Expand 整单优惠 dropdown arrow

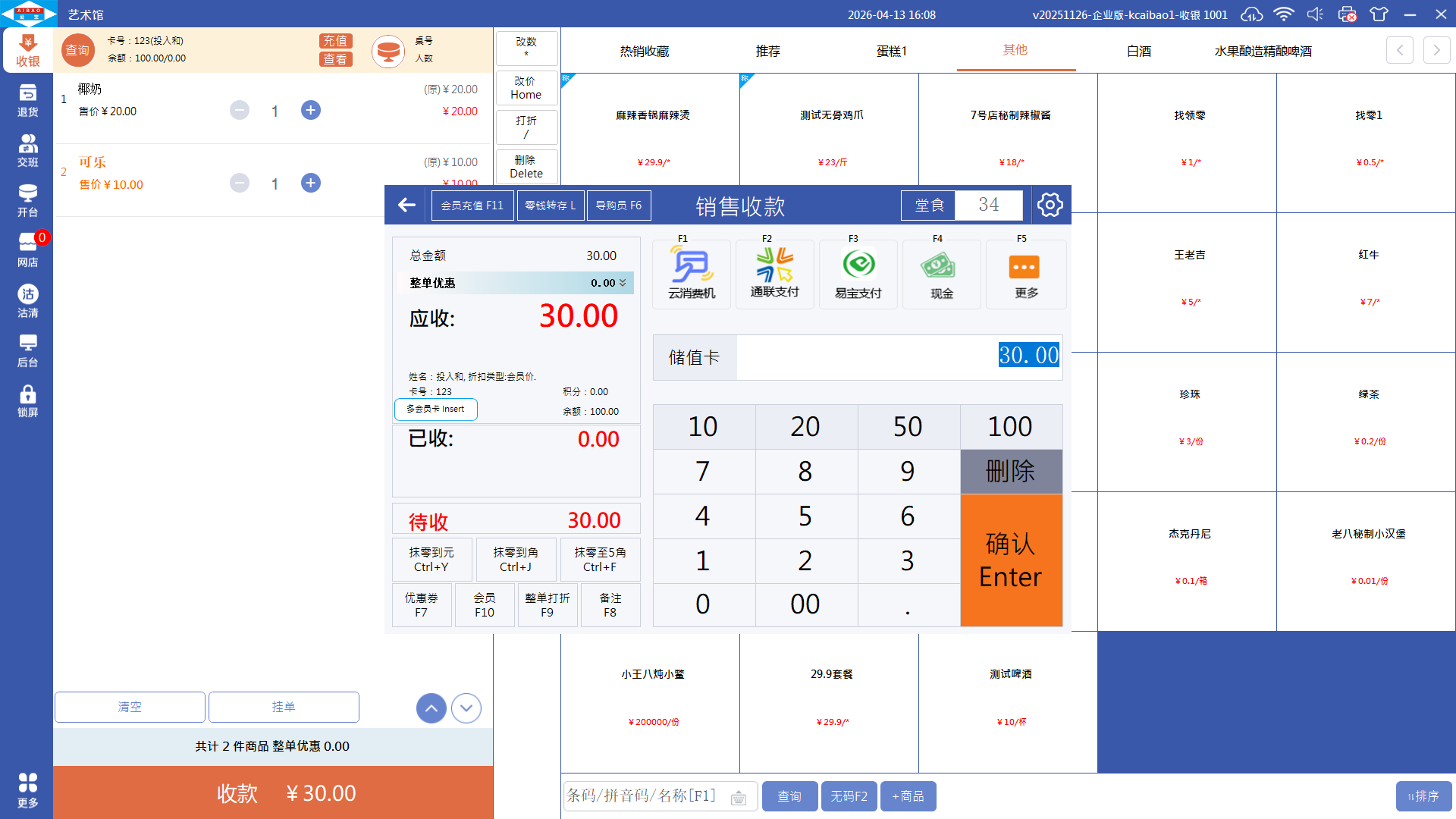tap(623, 283)
